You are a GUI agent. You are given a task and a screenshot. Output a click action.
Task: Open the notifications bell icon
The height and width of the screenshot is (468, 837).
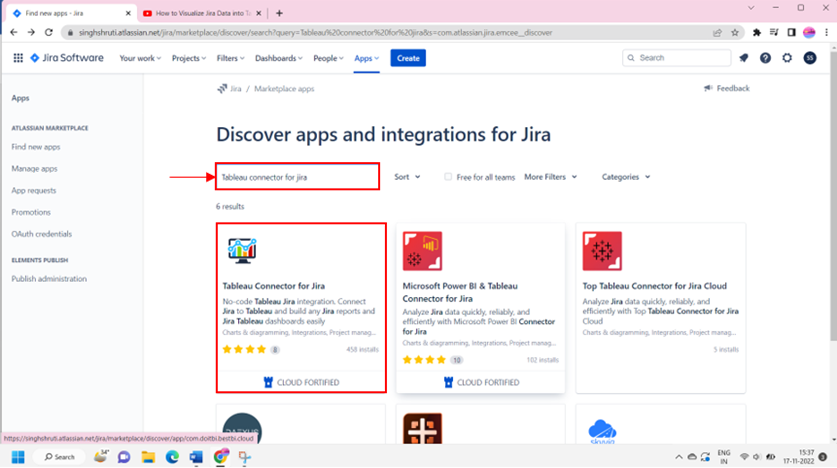click(x=744, y=58)
